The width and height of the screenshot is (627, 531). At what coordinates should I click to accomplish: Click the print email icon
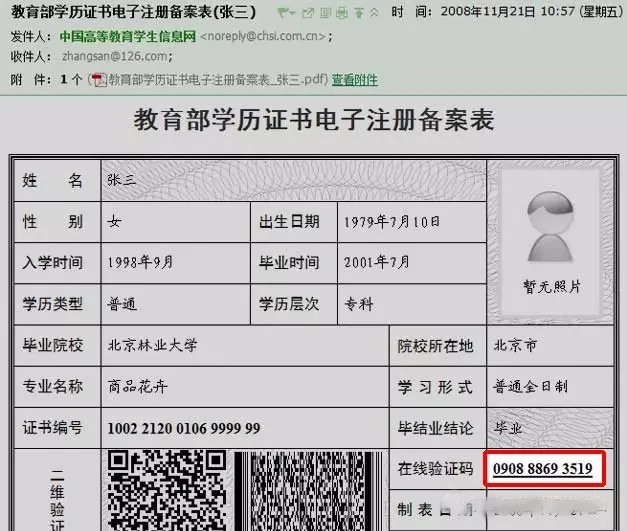(x=341, y=13)
